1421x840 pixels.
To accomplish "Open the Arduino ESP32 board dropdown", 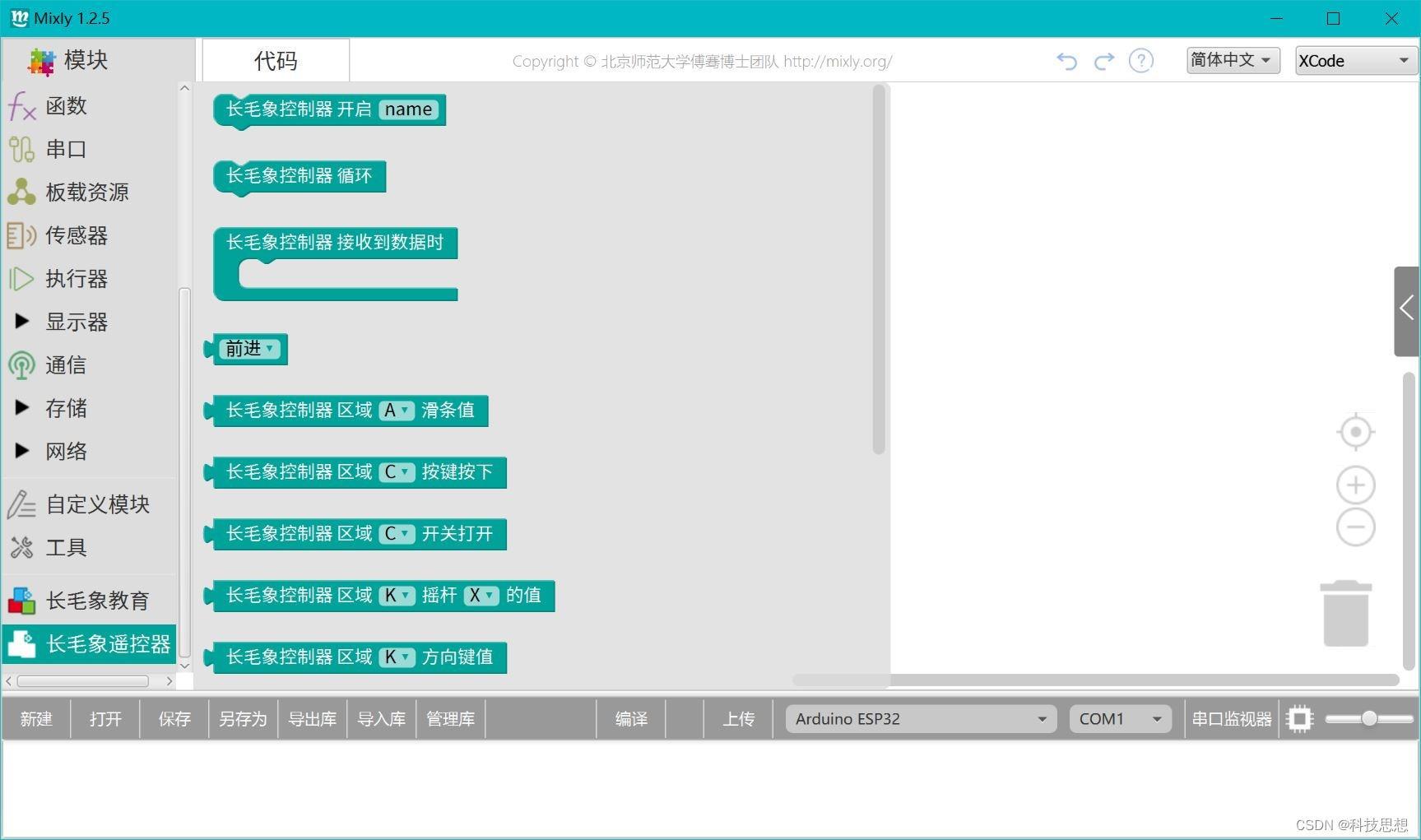I will [920, 719].
